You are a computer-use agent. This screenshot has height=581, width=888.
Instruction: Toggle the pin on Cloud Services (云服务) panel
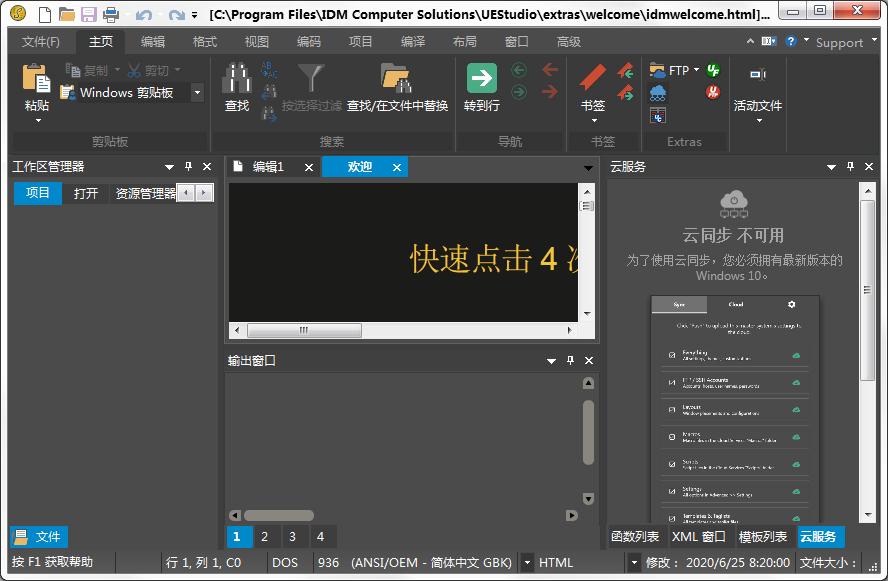[x=851, y=167]
